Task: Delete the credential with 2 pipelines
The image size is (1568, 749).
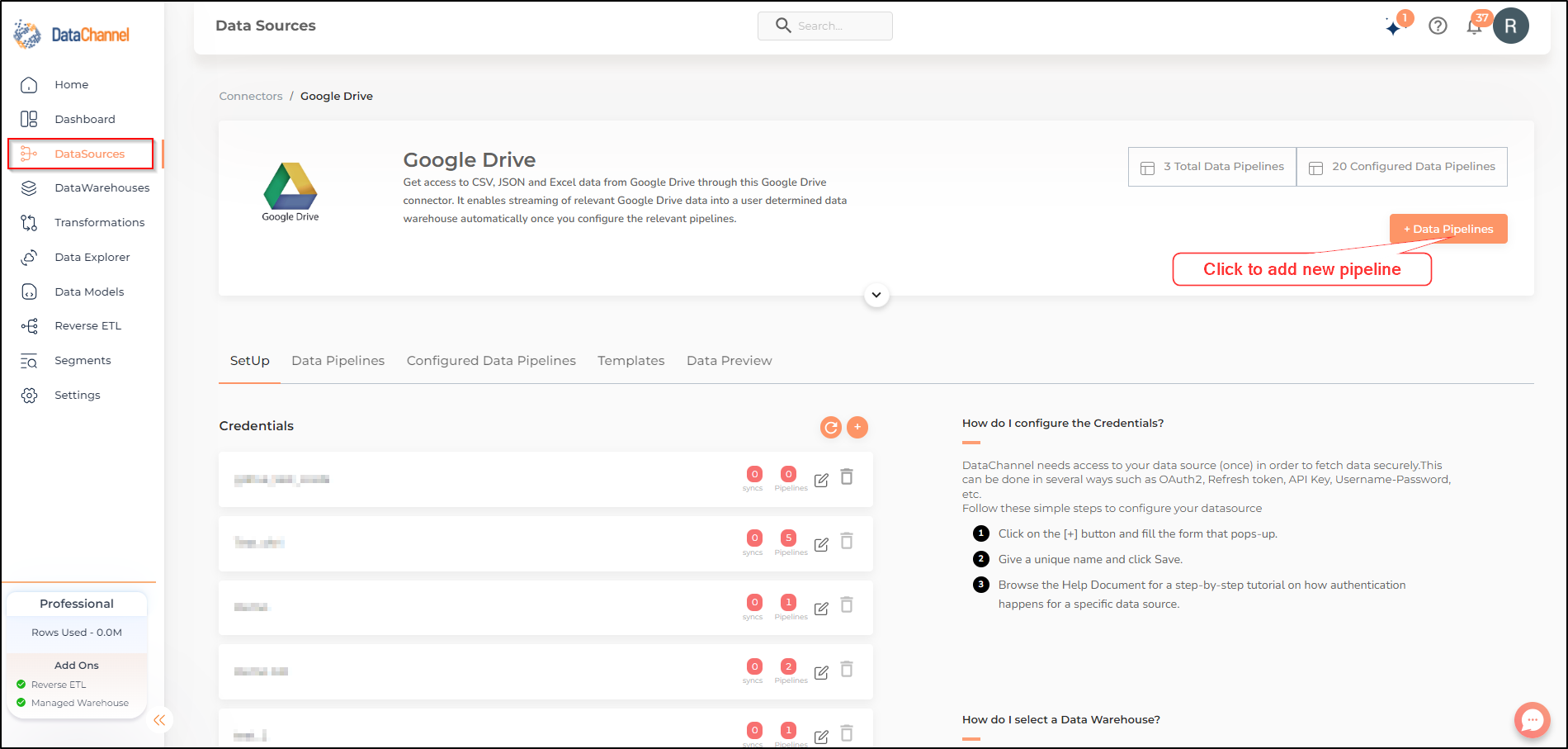Action: tap(847, 669)
